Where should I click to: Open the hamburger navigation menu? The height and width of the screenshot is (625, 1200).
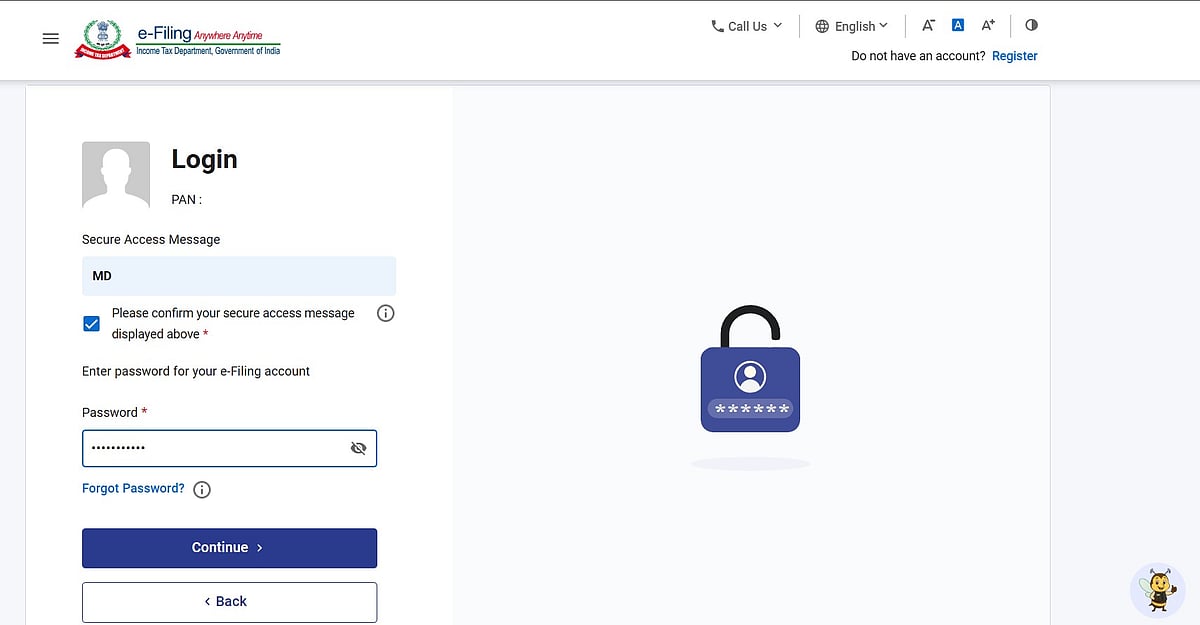(x=51, y=39)
